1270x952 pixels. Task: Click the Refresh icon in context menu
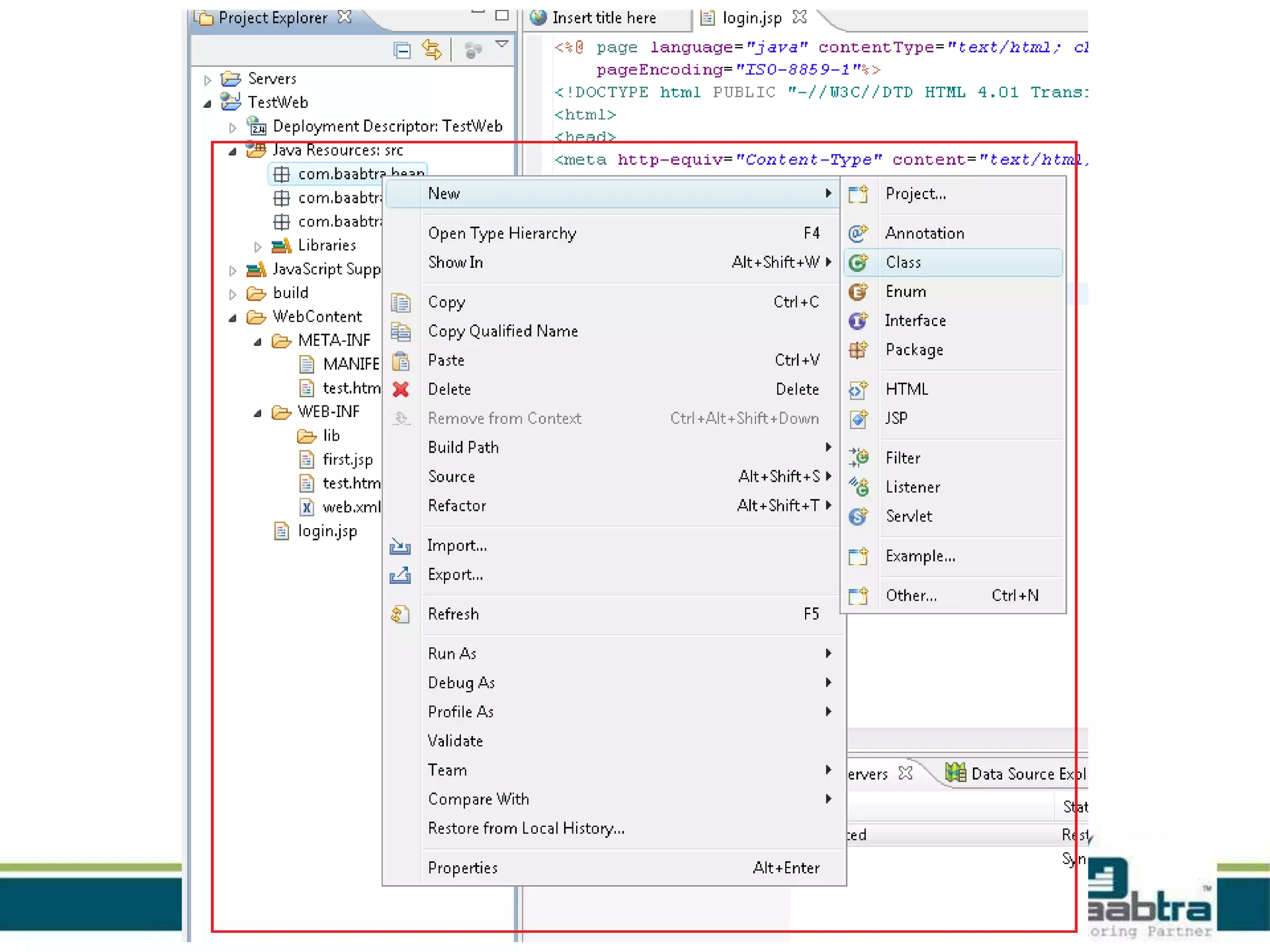pos(401,614)
